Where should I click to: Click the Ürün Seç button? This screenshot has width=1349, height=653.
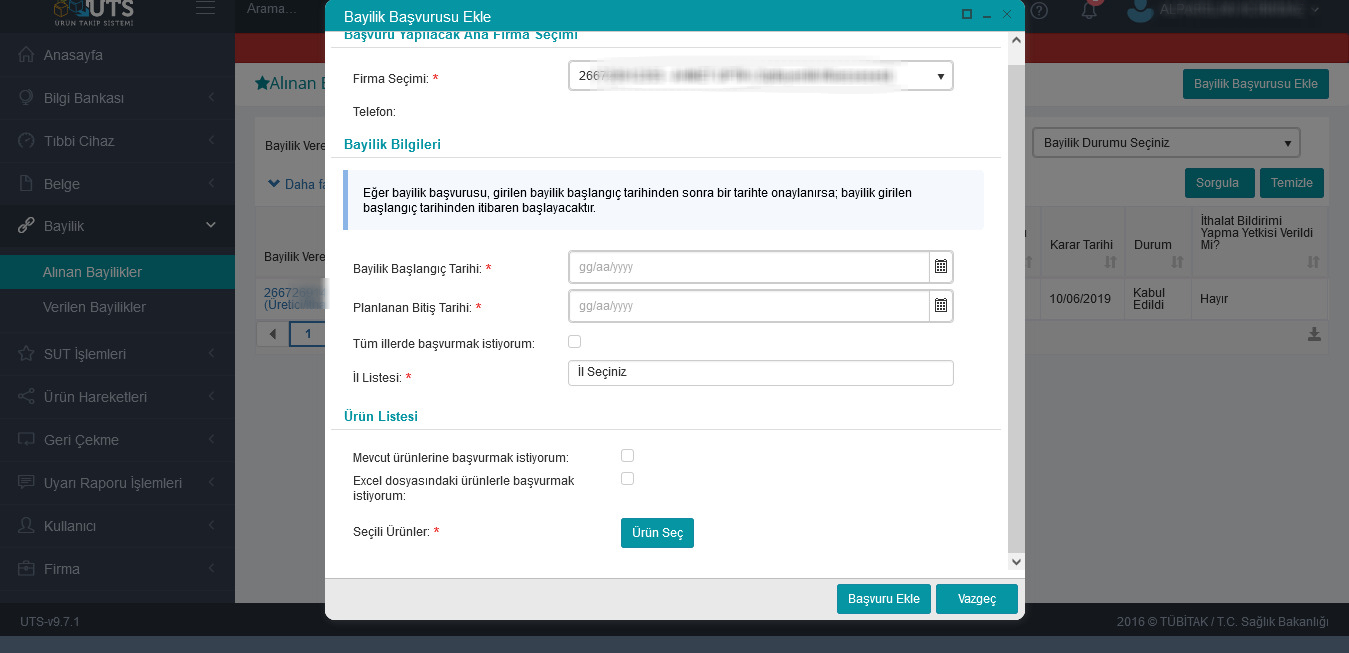657,533
